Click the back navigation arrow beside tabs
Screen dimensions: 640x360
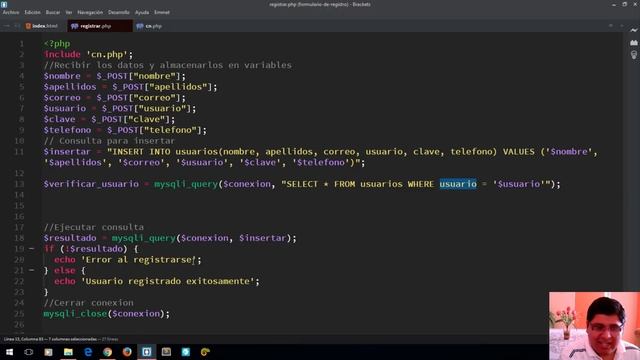(7, 26)
